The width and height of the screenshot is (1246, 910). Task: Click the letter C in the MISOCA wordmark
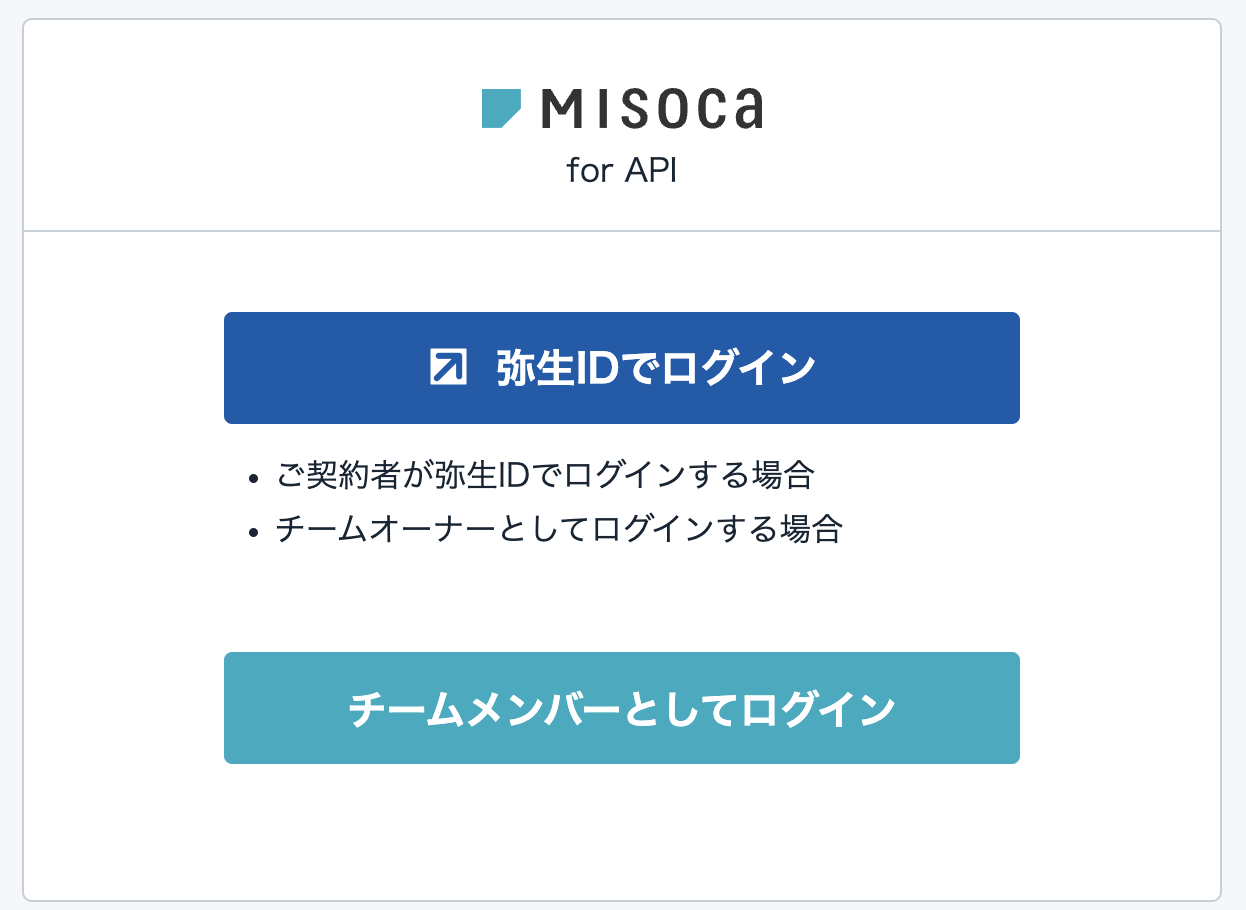pyautogui.click(x=707, y=108)
